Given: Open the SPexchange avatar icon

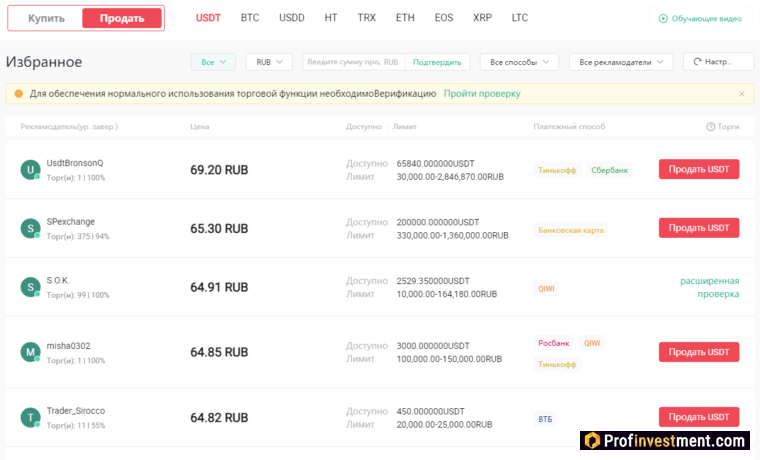Looking at the screenshot, I should pos(30,228).
